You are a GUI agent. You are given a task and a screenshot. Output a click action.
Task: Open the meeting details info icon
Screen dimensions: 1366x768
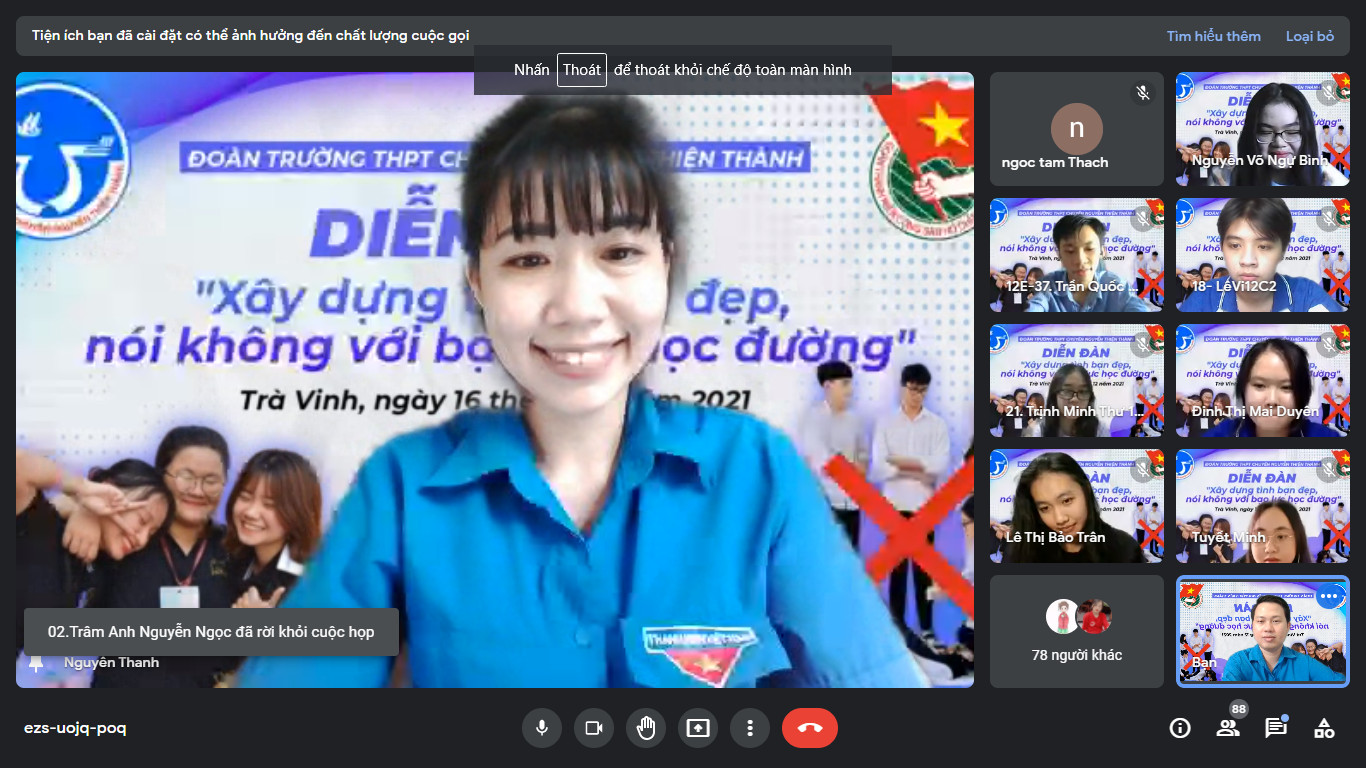[x=1180, y=728]
